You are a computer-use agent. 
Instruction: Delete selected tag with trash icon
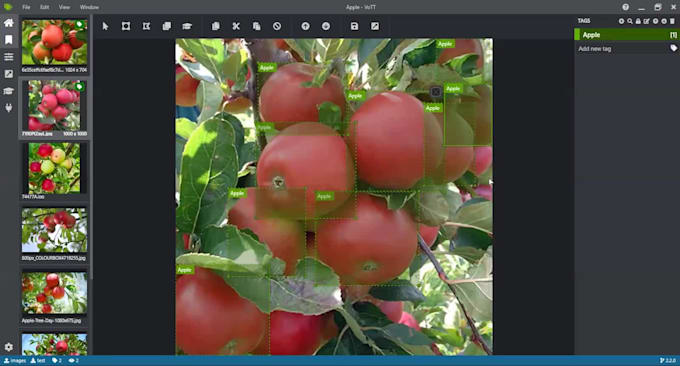(x=672, y=21)
